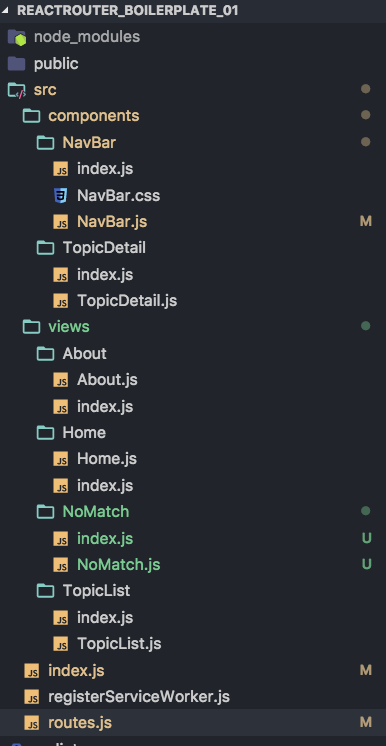The width and height of the screenshot is (386, 746).
Task: Click JS icon beside registerServiceWorker.js
Action: pos(31,697)
